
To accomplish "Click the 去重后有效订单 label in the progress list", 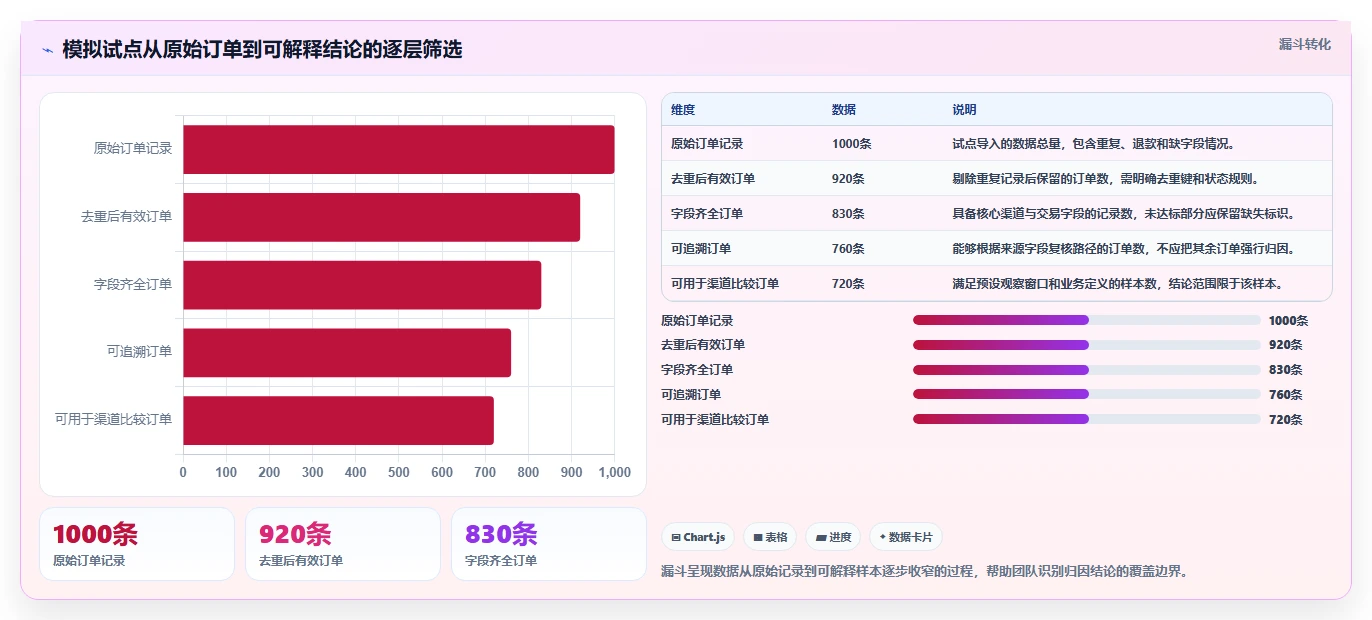I will (x=703, y=345).
